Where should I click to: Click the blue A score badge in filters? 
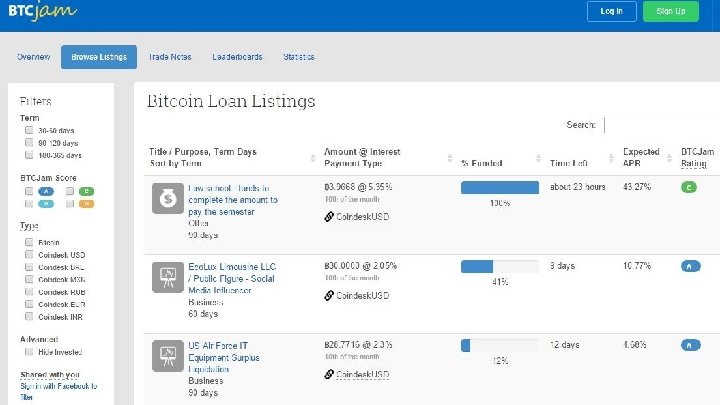(x=46, y=191)
